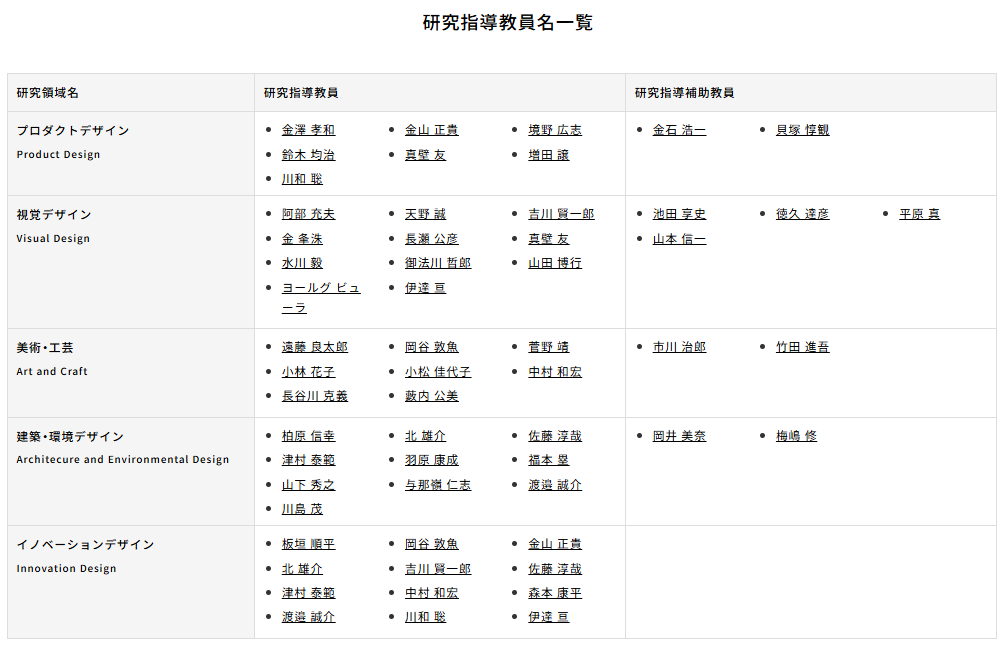Open 御法川 哲郎 profile link
Screen dimensions: 1003x645
[x=438, y=263]
